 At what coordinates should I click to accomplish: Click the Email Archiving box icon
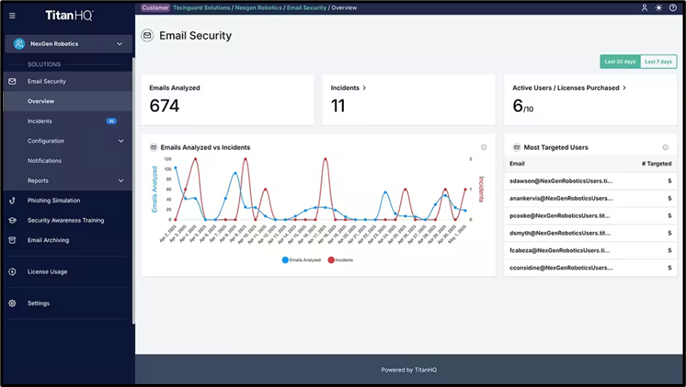pos(12,240)
